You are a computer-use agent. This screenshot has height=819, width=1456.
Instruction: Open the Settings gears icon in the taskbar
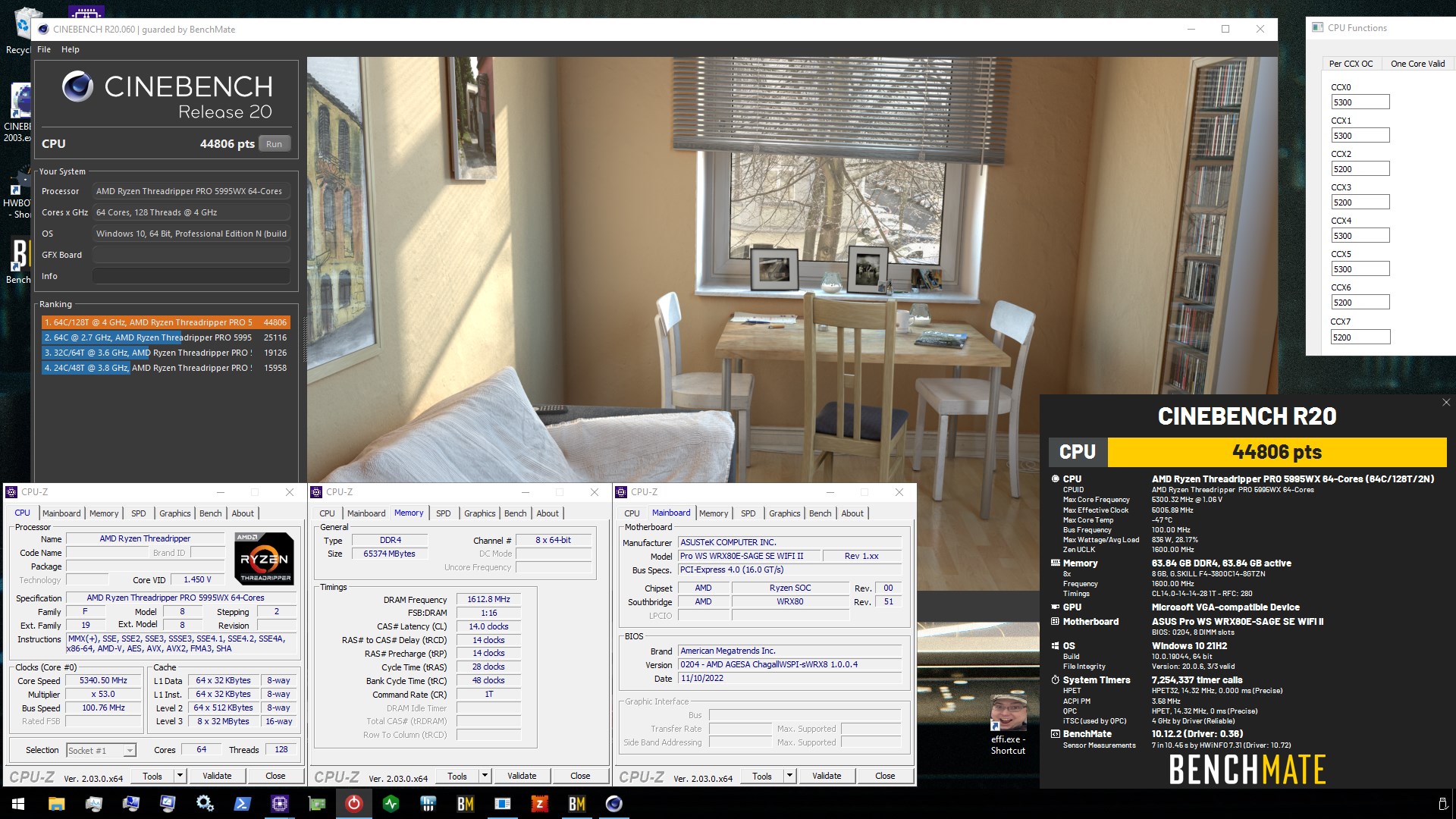tap(205, 803)
